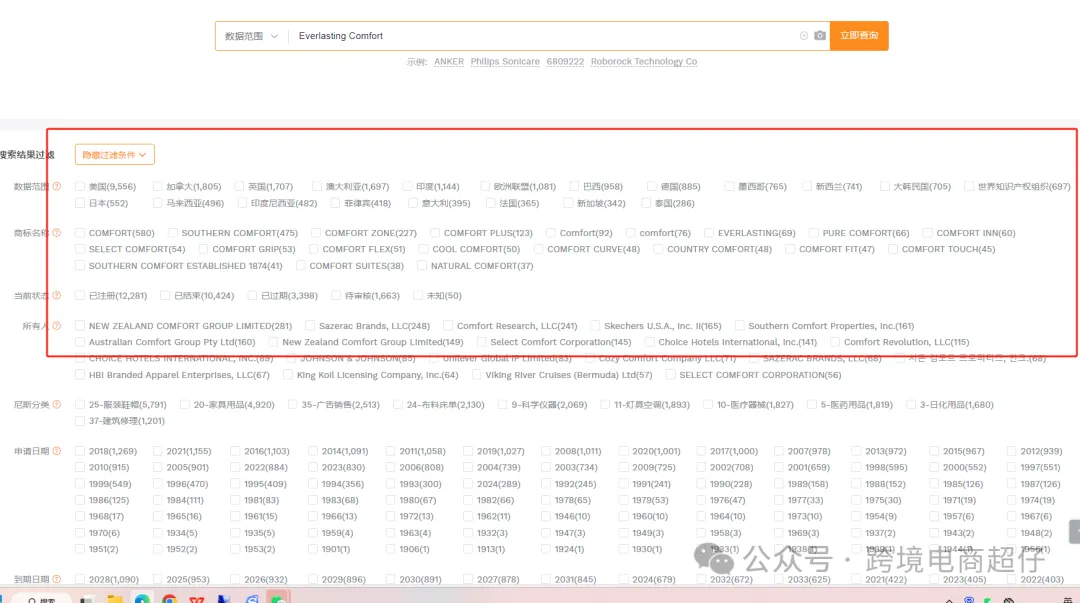The image size is (1080, 603).
Task: Select the 日本(552) checkbox
Action: (x=80, y=203)
